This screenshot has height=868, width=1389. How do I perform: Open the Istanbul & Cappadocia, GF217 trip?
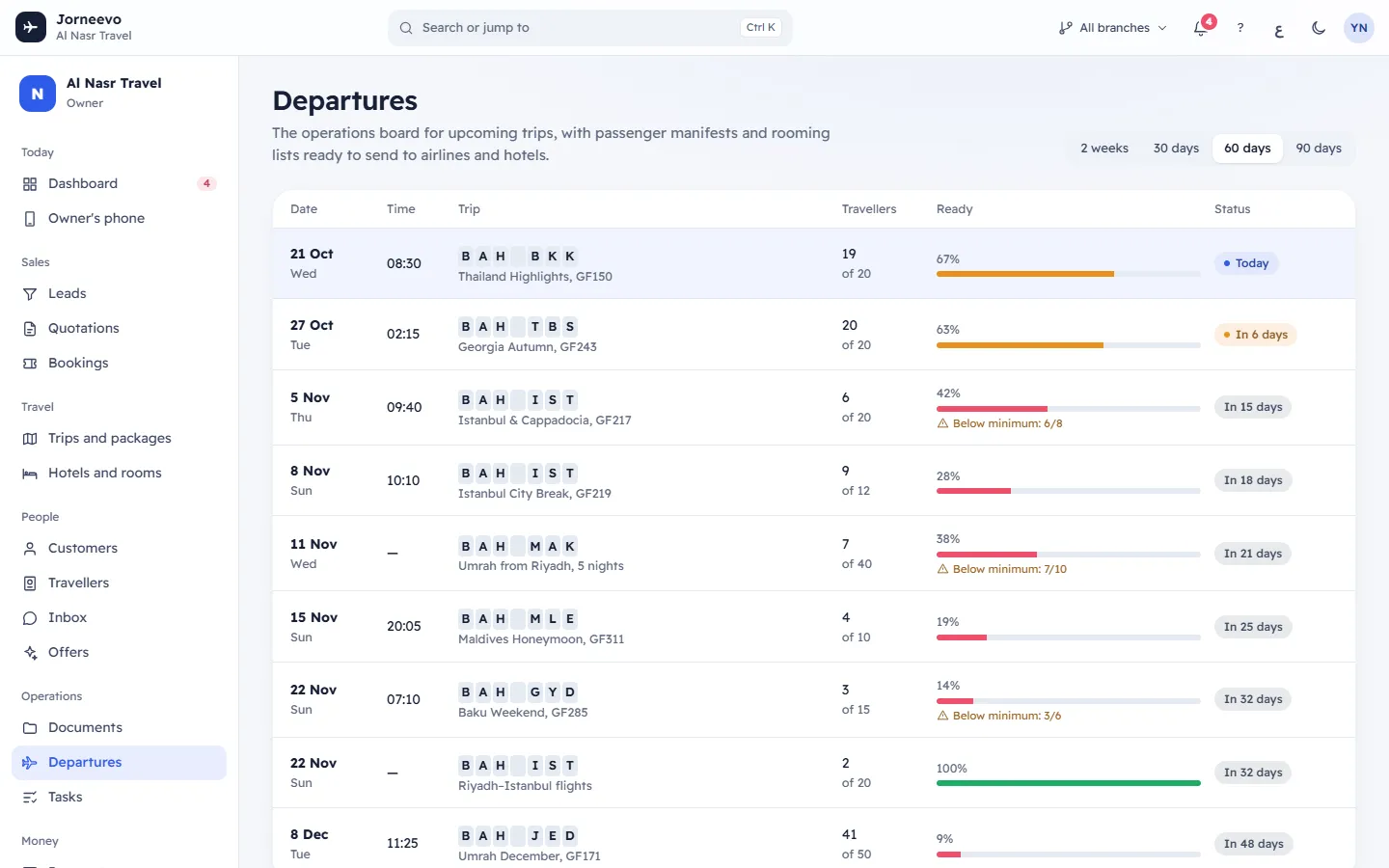pyautogui.click(x=545, y=420)
